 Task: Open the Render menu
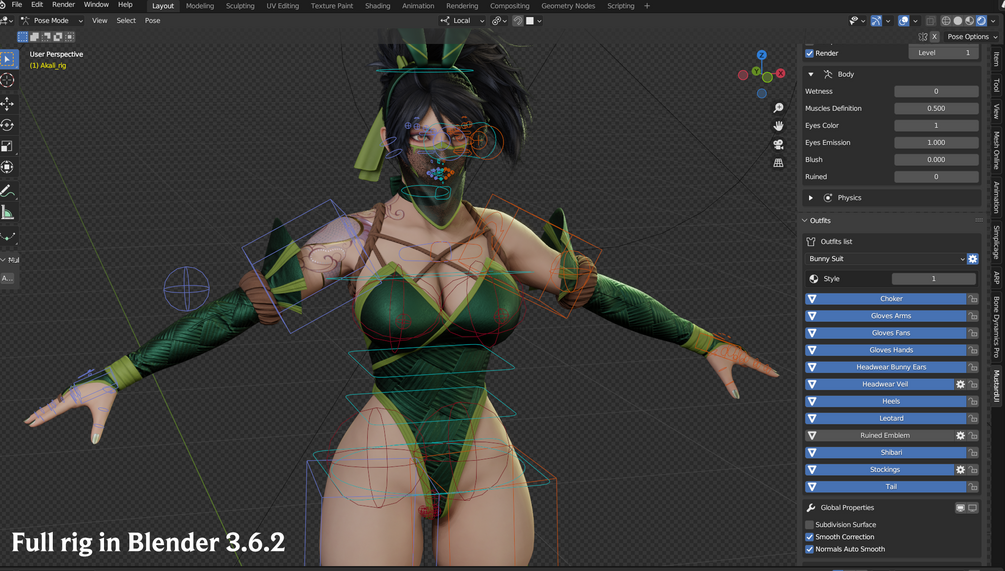(x=63, y=4)
